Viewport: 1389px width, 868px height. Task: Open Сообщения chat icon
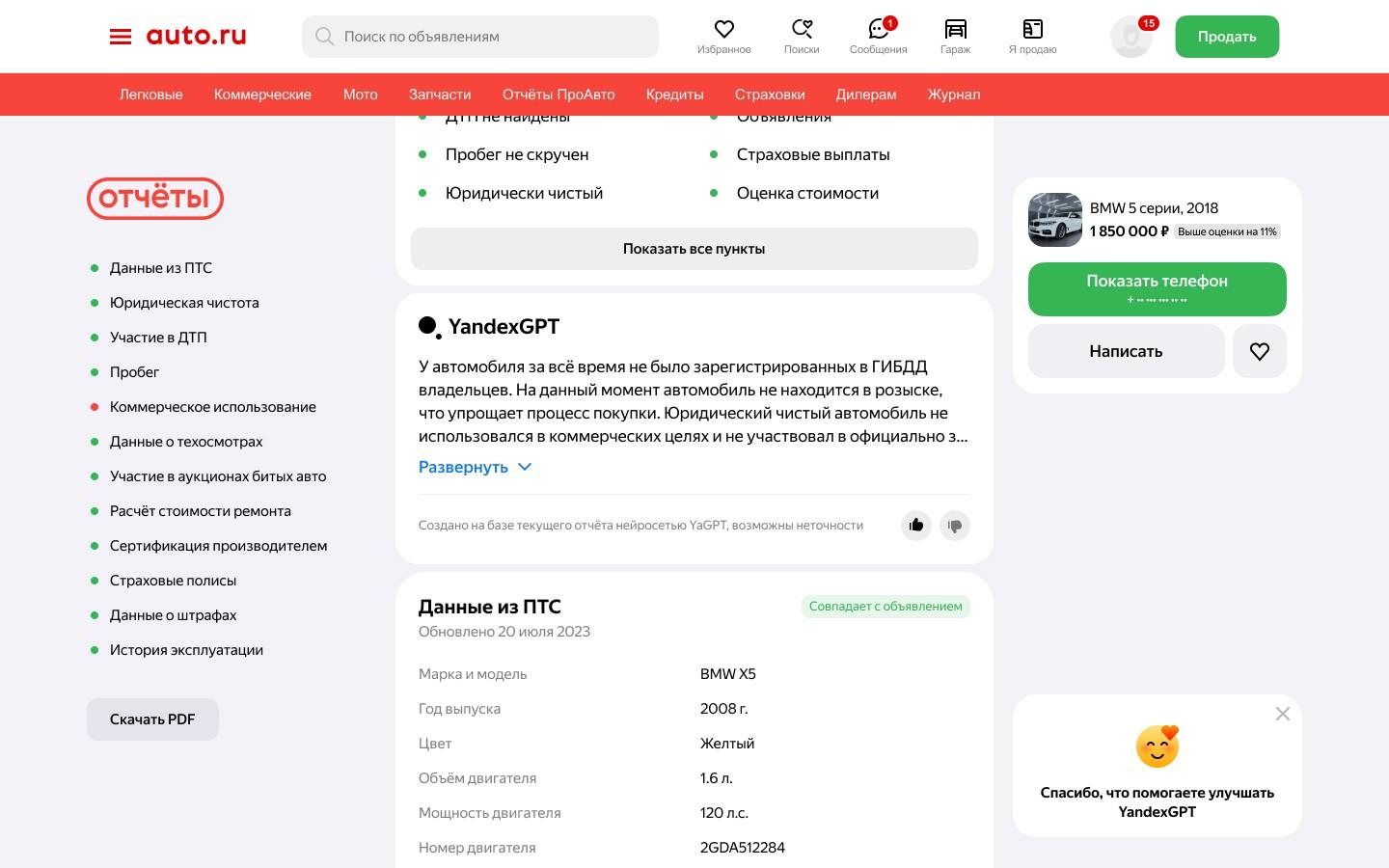point(878,29)
